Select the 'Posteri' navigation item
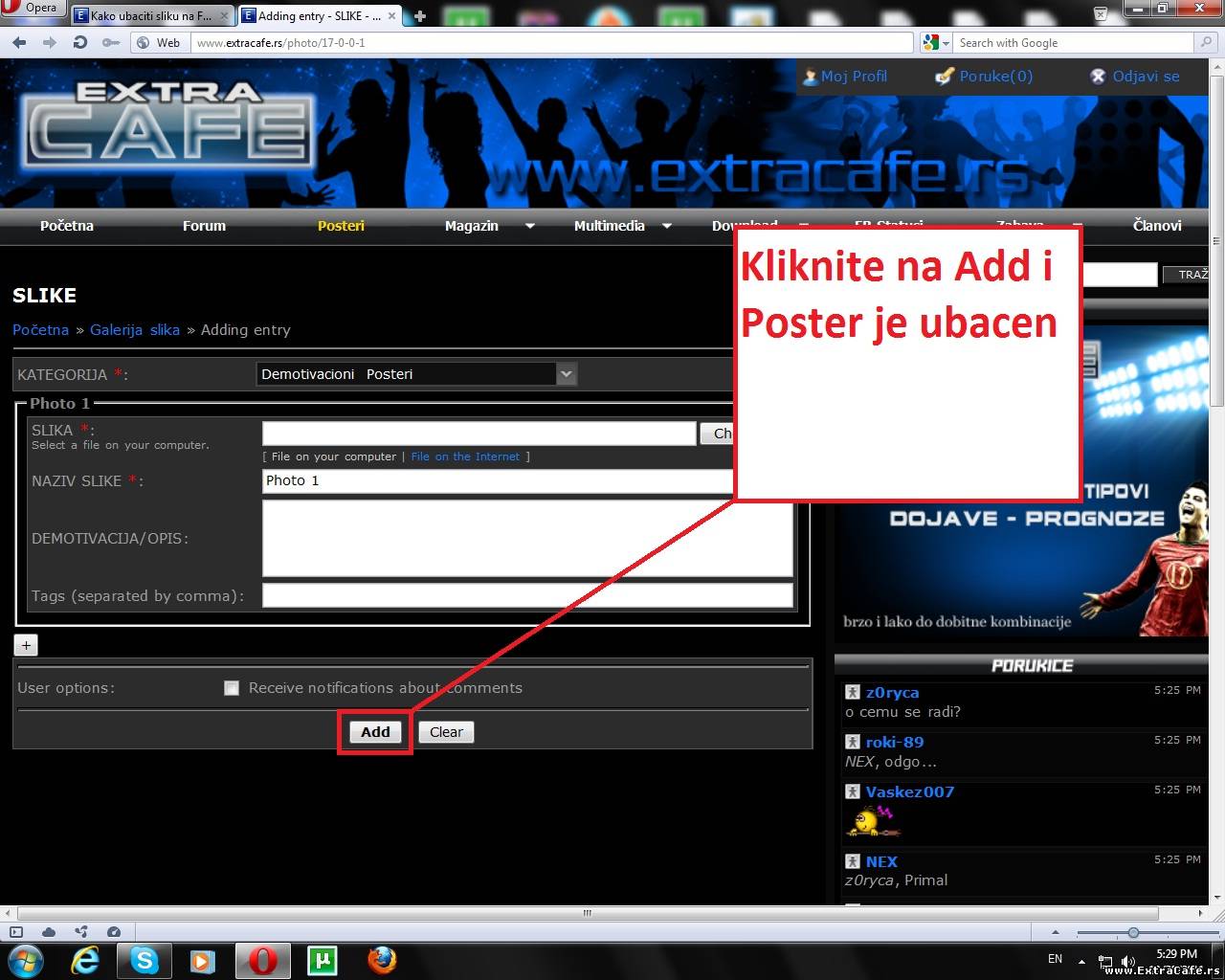This screenshot has height=980, width=1225. pos(341,226)
